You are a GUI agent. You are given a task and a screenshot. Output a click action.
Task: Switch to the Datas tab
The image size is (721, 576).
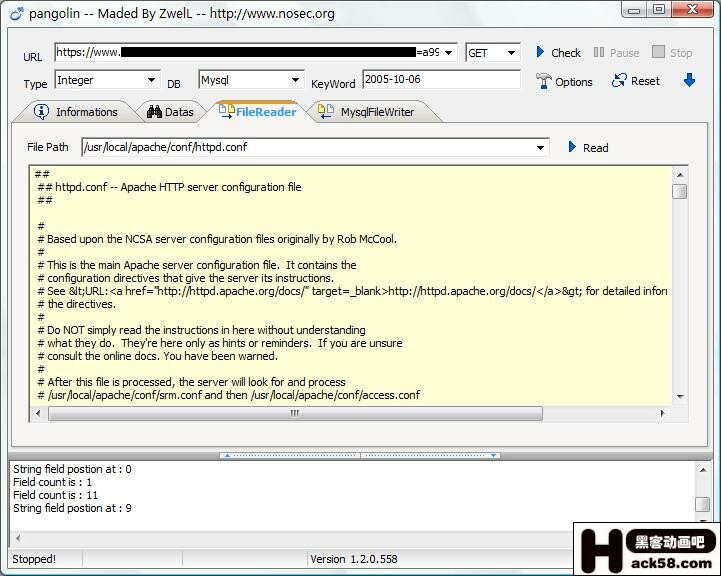click(x=170, y=112)
